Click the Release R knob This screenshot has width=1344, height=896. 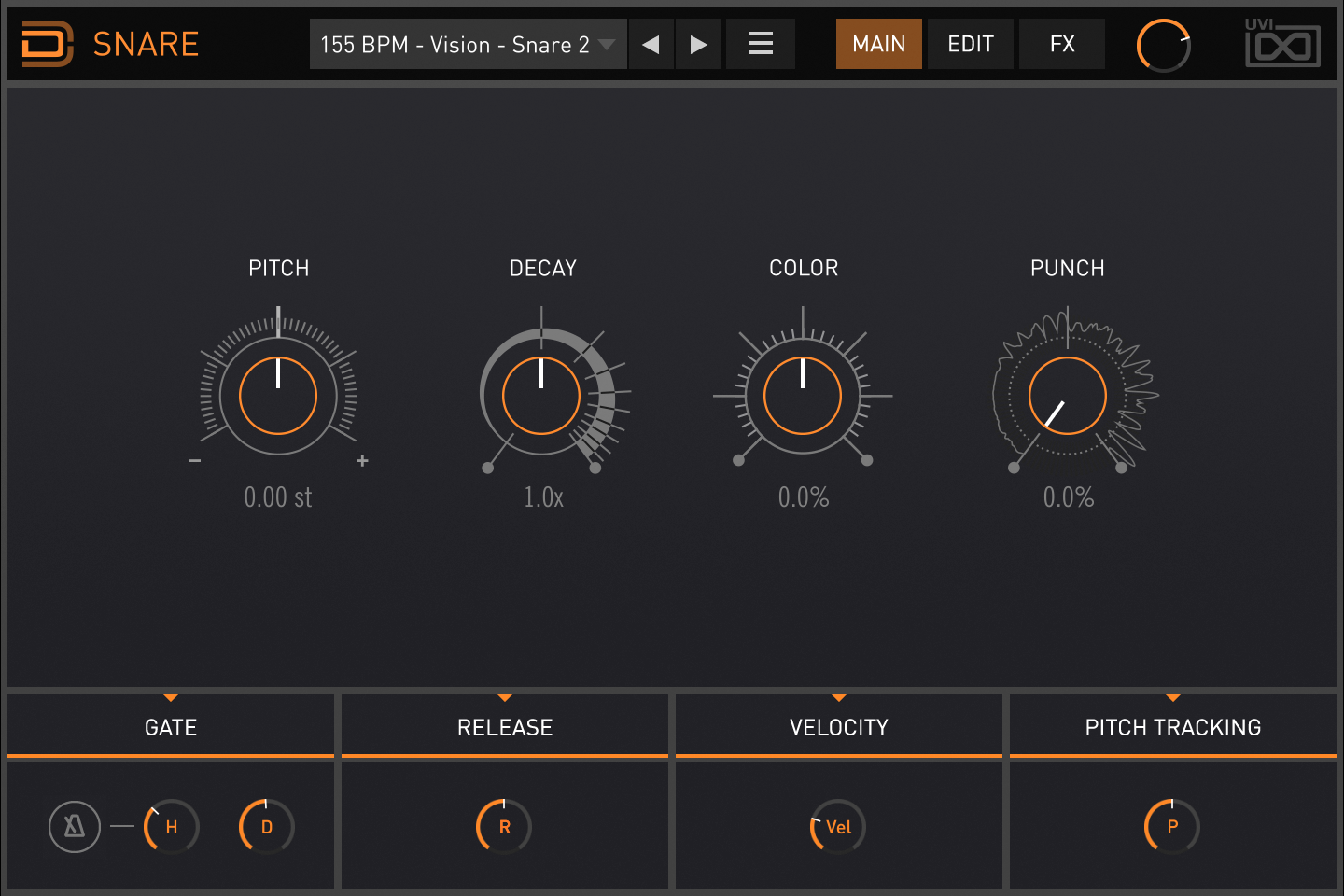504,826
